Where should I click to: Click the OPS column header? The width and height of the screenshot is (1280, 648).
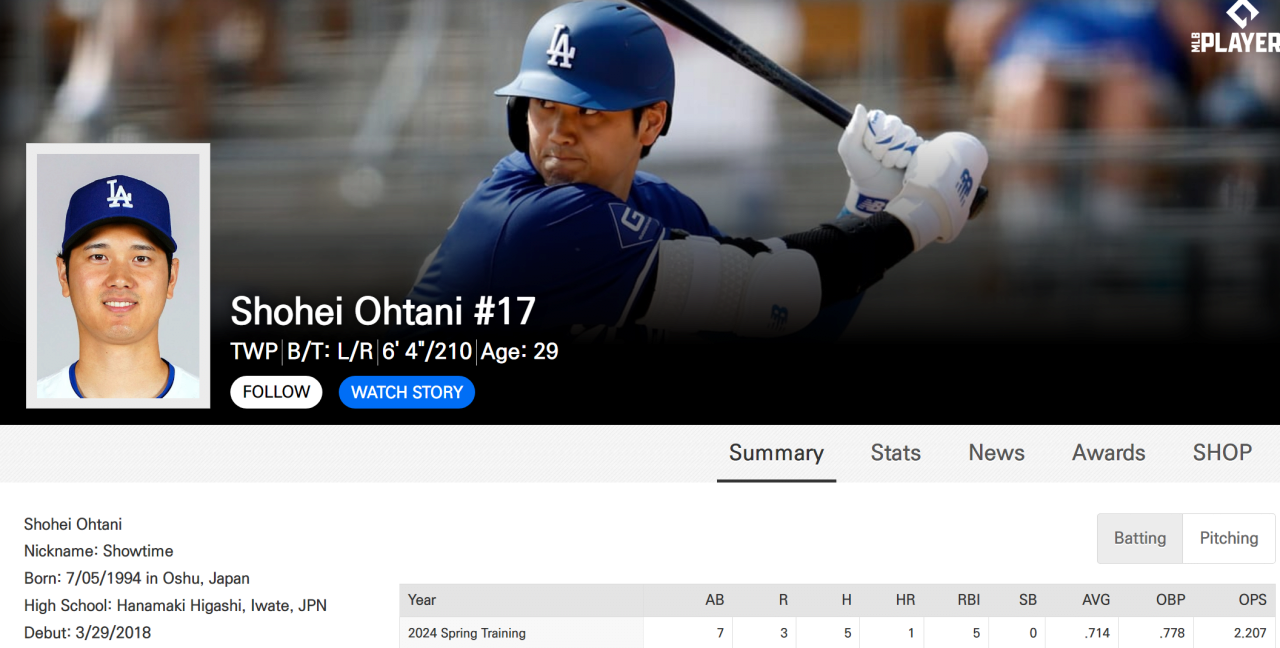point(1252,600)
